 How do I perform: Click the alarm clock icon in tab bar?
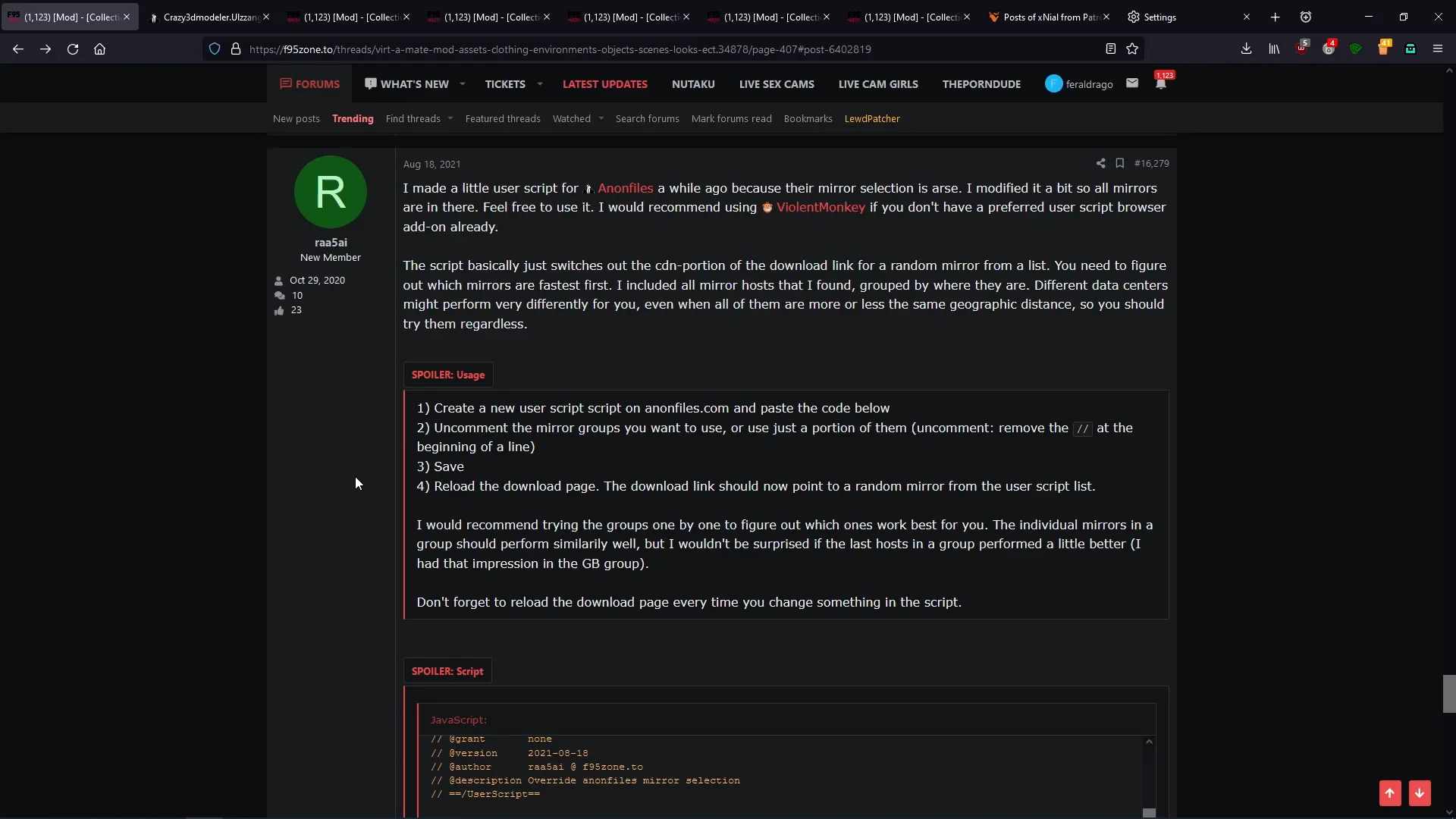point(1306,17)
